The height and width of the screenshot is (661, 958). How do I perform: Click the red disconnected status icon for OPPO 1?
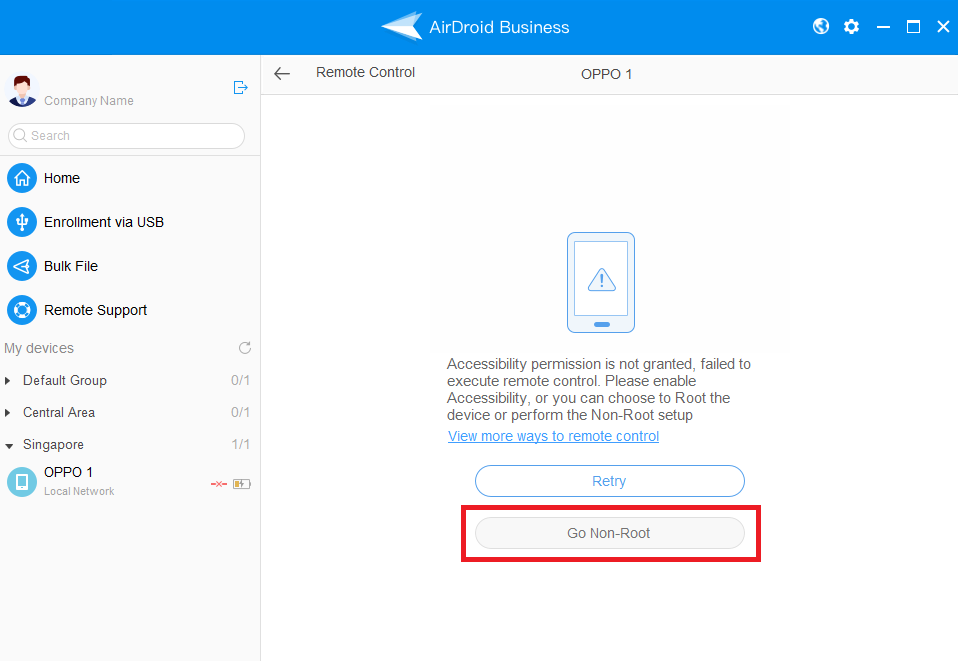(219, 484)
